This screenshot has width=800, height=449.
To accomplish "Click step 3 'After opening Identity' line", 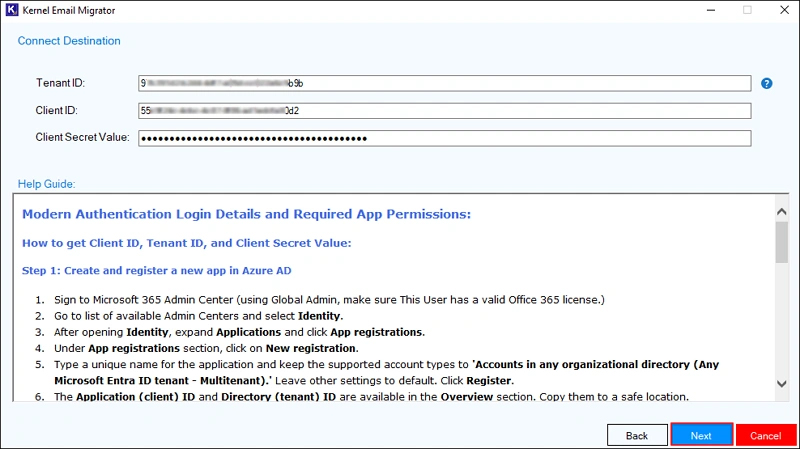I will click(x=239, y=332).
